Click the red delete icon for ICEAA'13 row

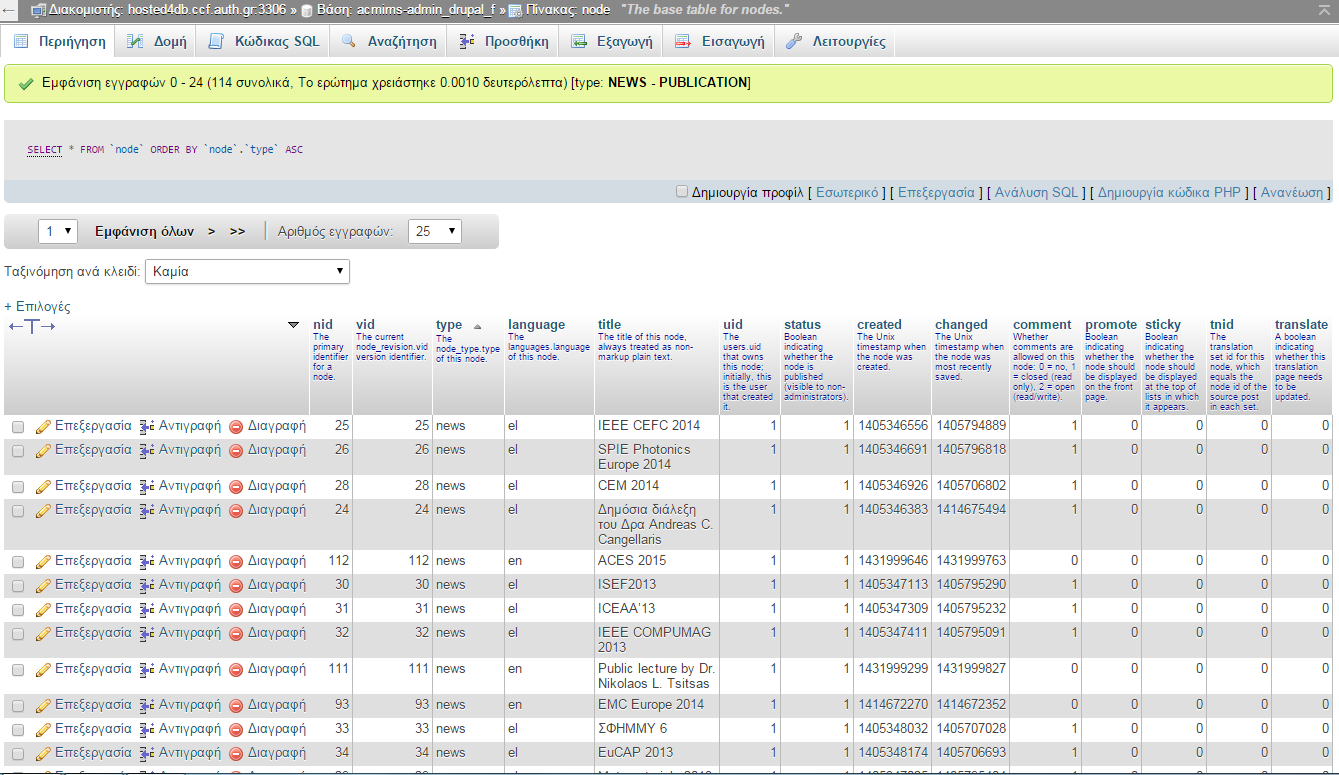pyautogui.click(x=236, y=610)
